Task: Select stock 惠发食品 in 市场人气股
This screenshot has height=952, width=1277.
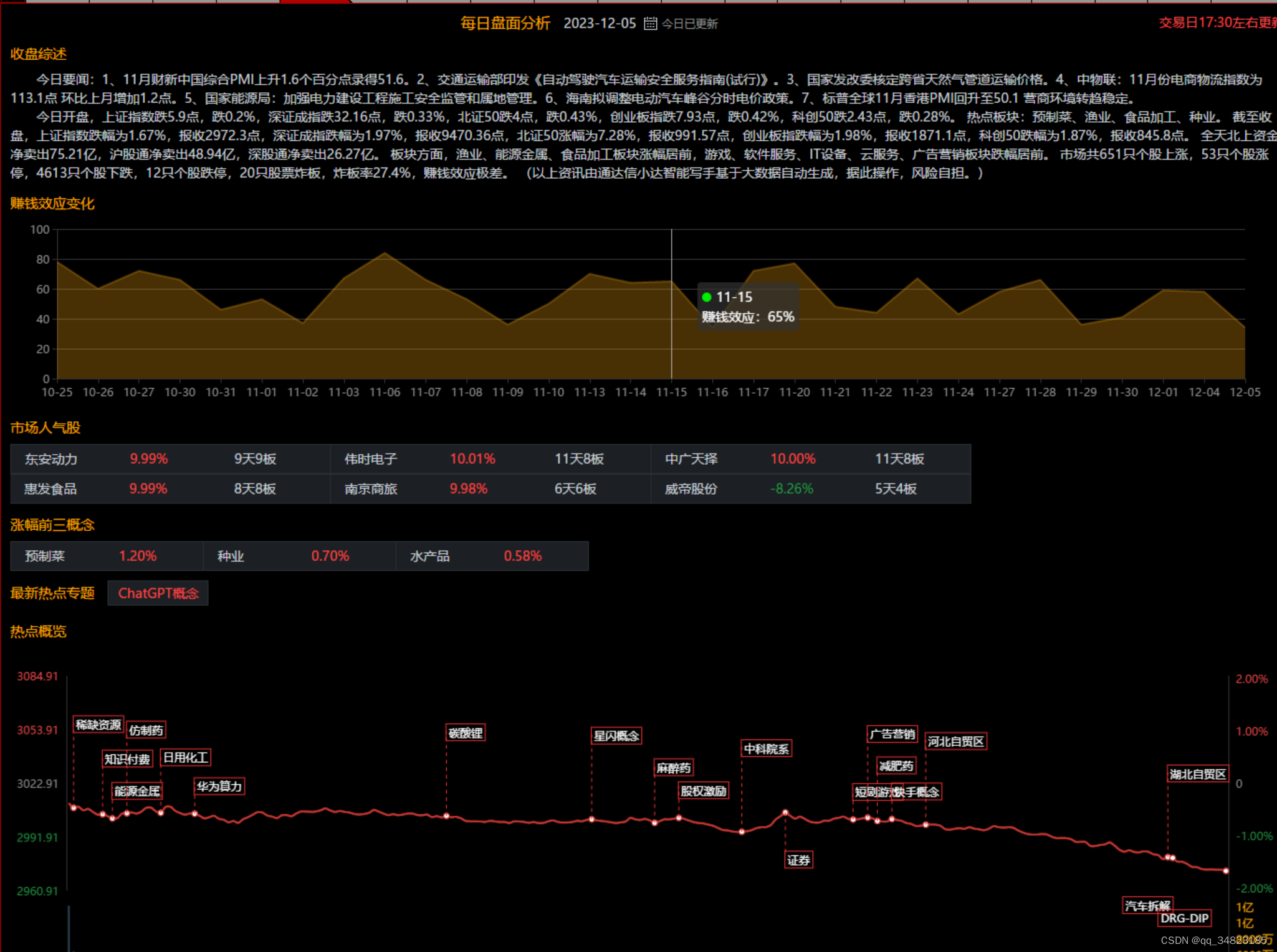Action: pyautogui.click(x=51, y=489)
